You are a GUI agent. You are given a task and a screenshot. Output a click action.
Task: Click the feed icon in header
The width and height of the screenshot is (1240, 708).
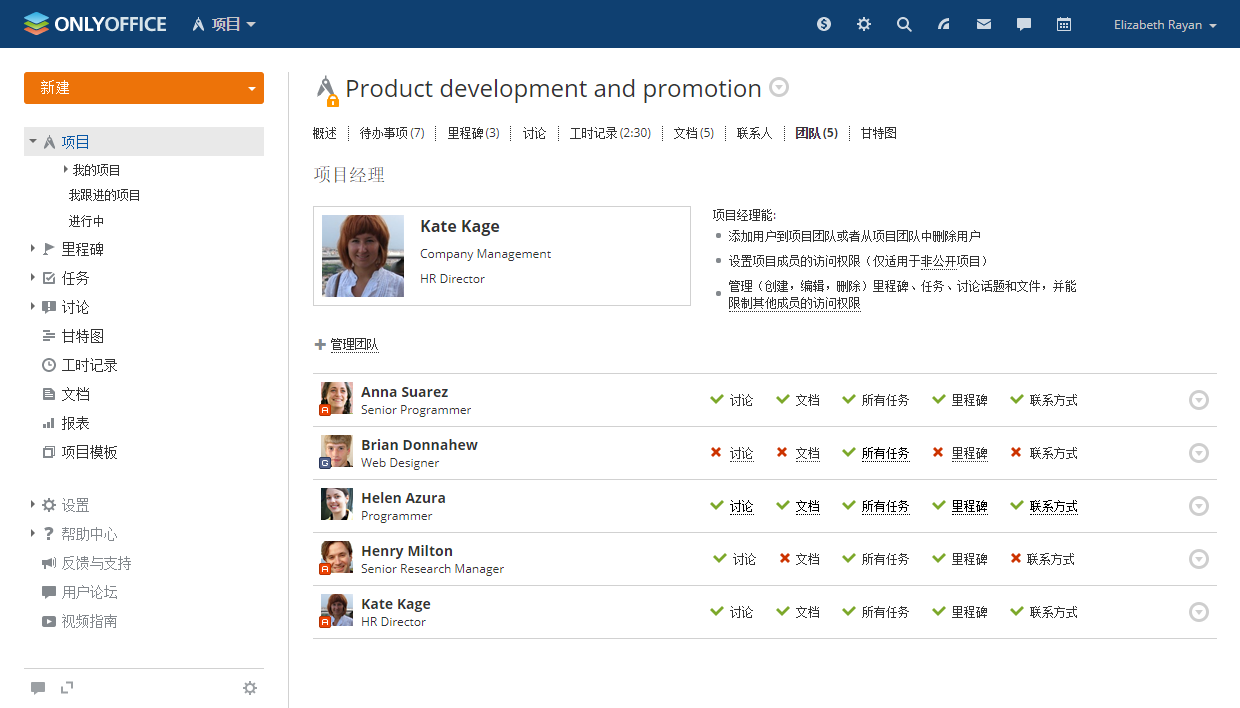pyautogui.click(x=944, y=24)
